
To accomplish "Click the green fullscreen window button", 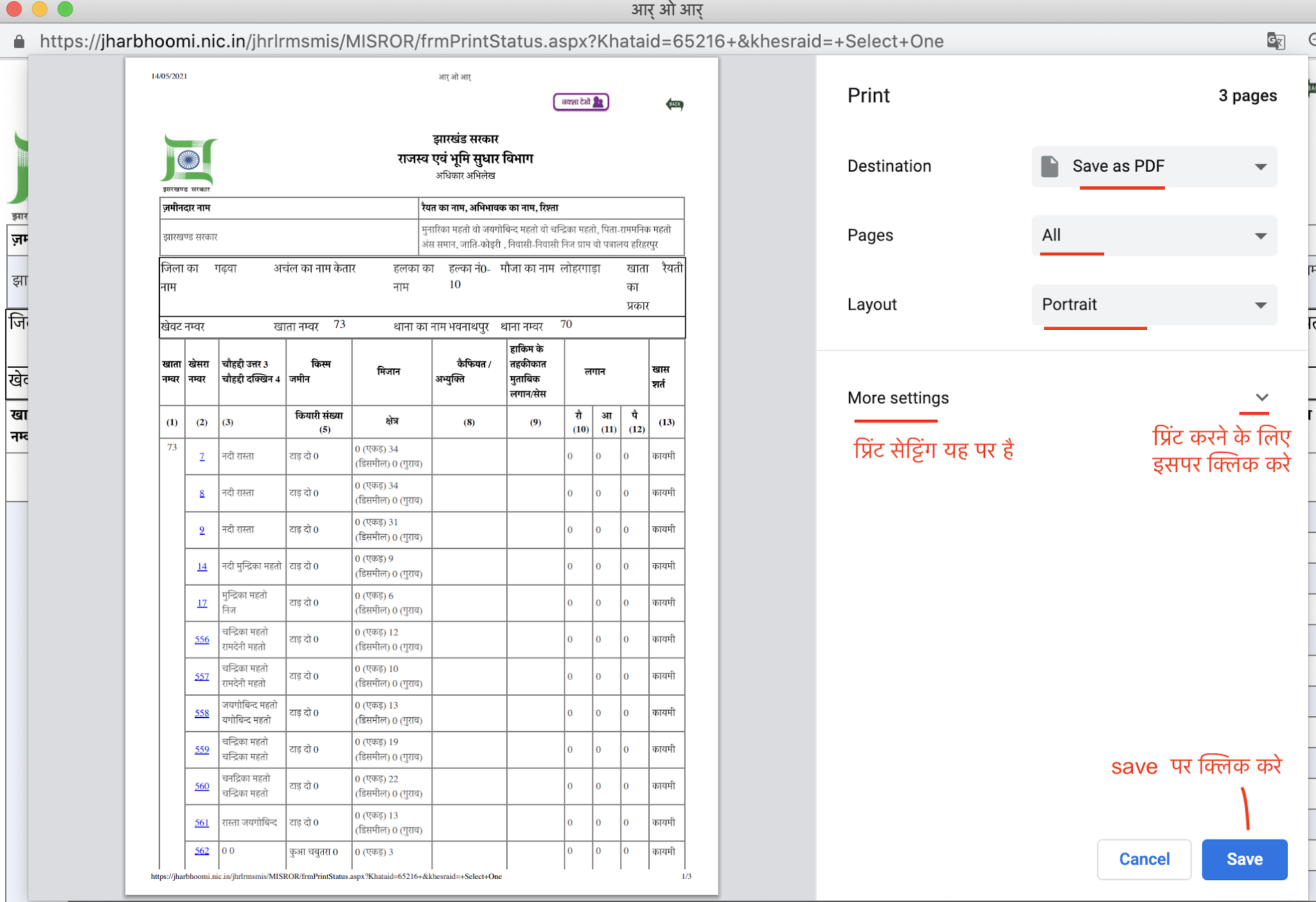I will [x=65, y=9].
